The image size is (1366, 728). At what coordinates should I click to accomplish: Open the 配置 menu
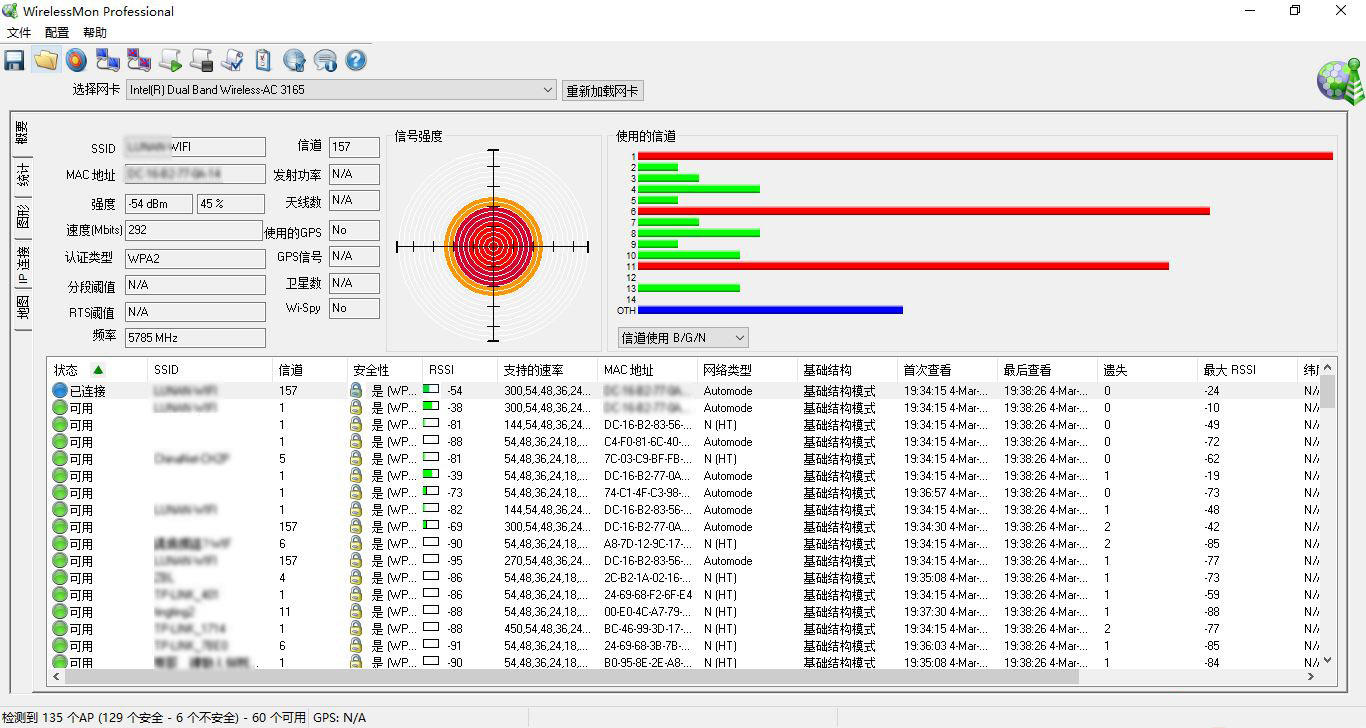(x=58, y=33)
